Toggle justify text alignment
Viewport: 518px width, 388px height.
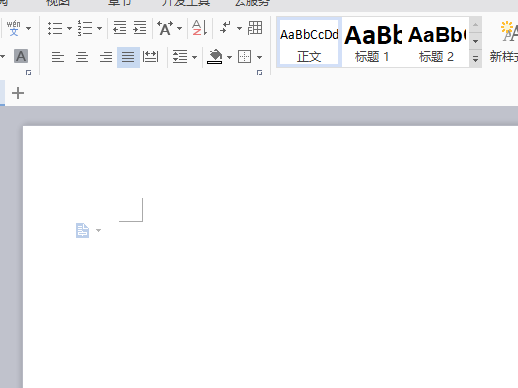(x=128, y=57)
